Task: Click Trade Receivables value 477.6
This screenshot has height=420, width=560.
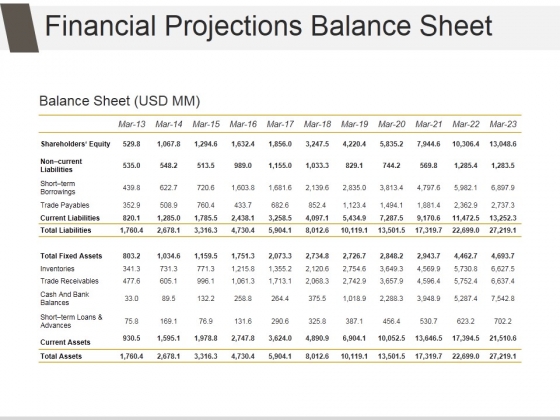Action: click(131, 281)
